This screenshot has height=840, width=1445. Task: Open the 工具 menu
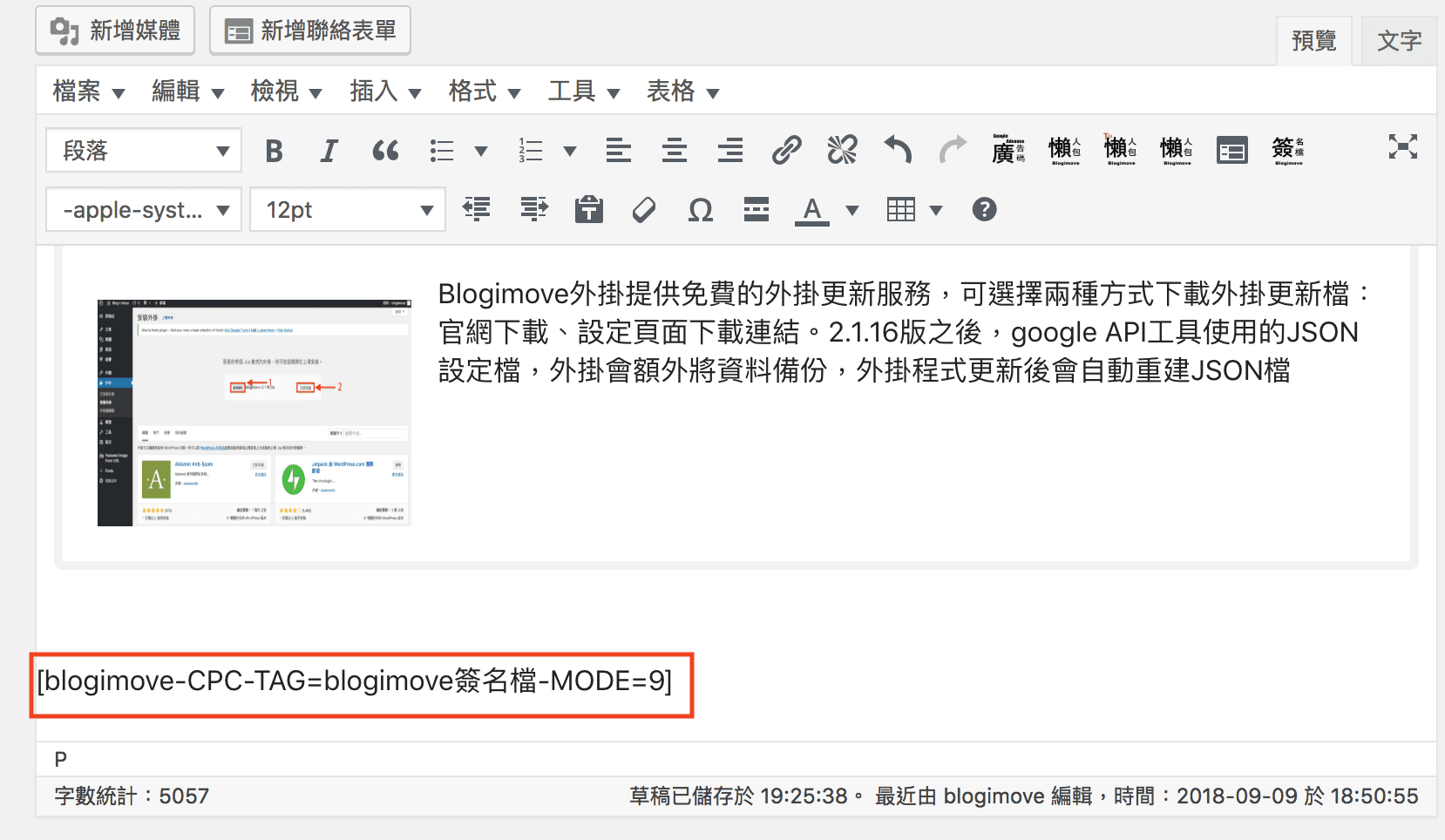[x=584, y=91]
